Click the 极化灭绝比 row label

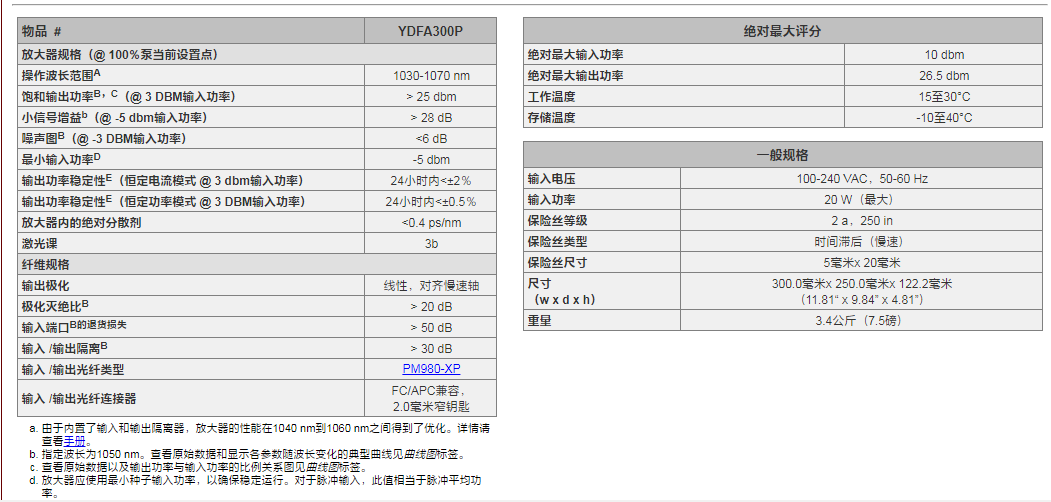pyautogui.click(x=56, y=306)
